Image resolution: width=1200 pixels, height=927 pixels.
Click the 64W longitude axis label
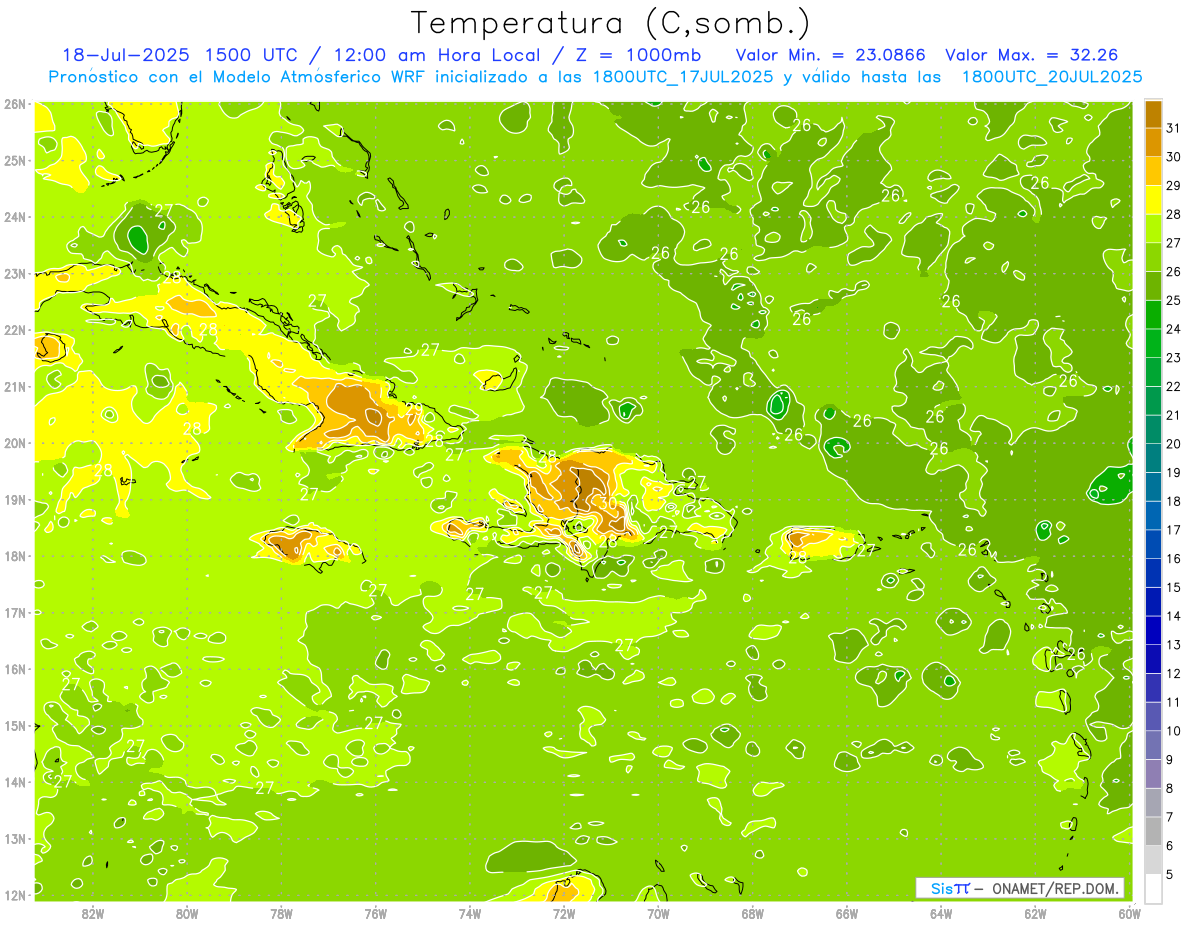coord(941,913)
